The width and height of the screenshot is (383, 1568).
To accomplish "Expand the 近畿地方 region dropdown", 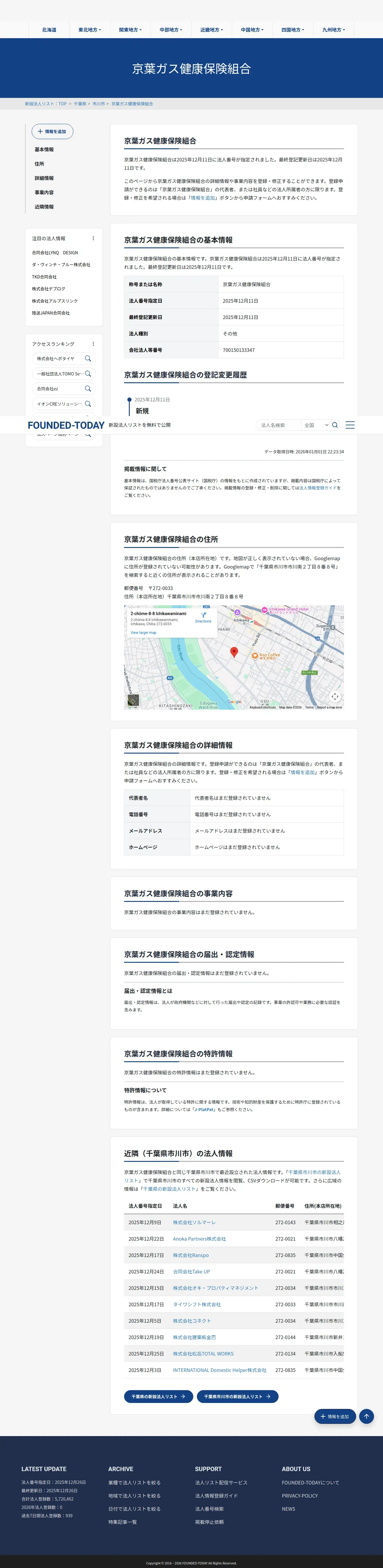I will [x=211, y=30].
